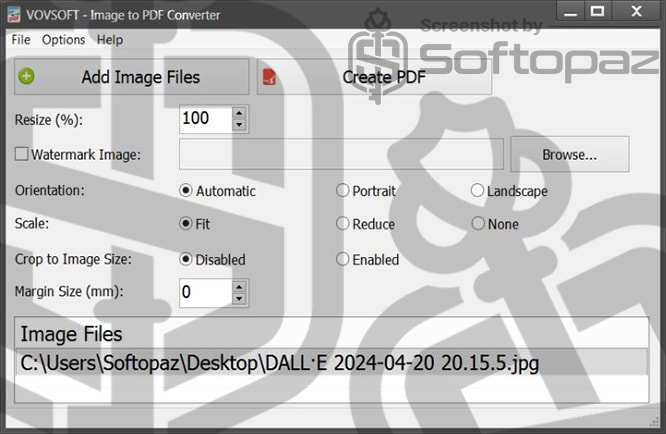
Task: Maximize the Image to PDF Converter window
Action: point(597,11)
